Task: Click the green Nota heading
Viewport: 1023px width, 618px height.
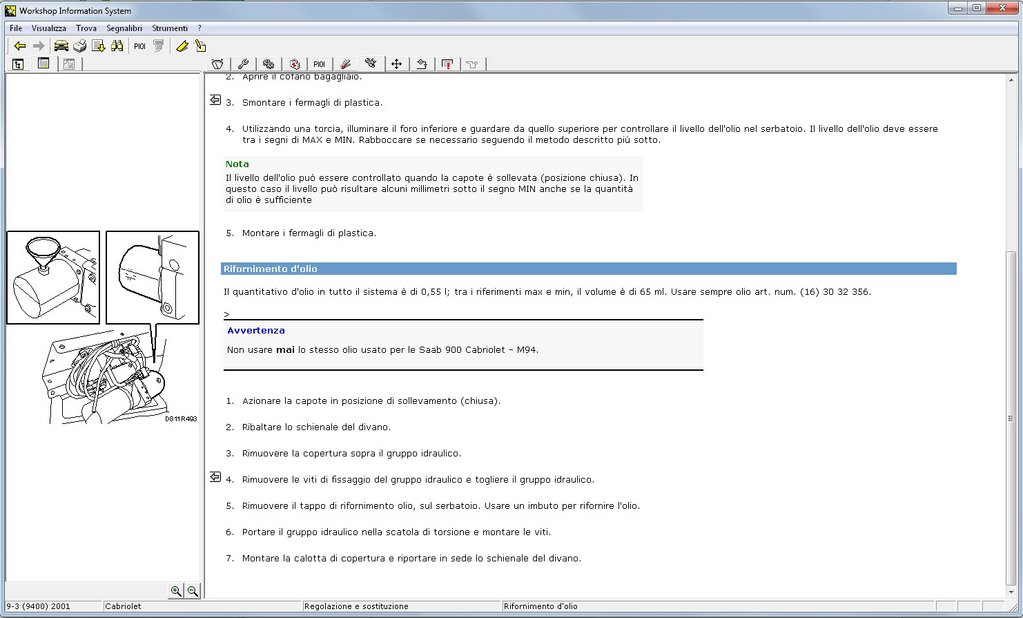Action: (x=237, y=164)
